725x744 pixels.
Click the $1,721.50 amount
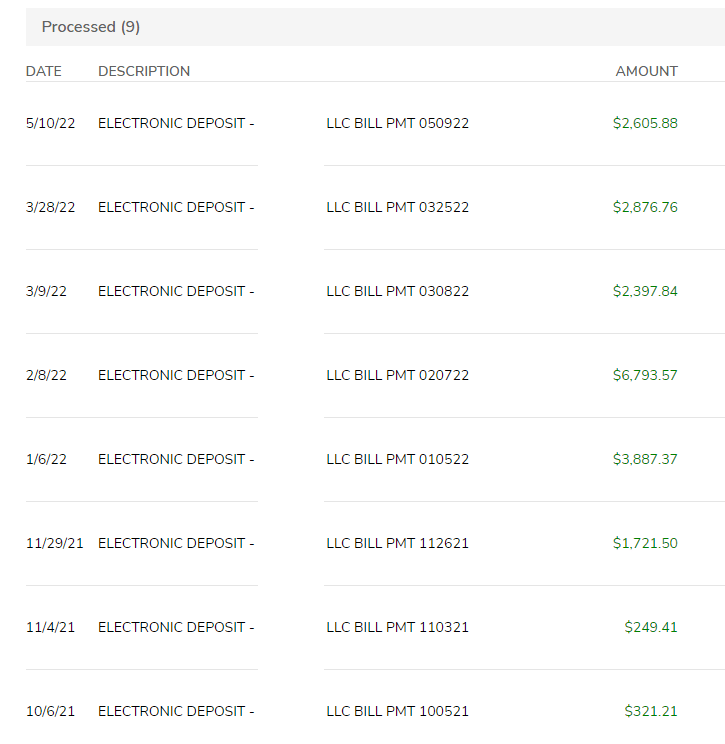pyautogui.click(x=645, y=543)
